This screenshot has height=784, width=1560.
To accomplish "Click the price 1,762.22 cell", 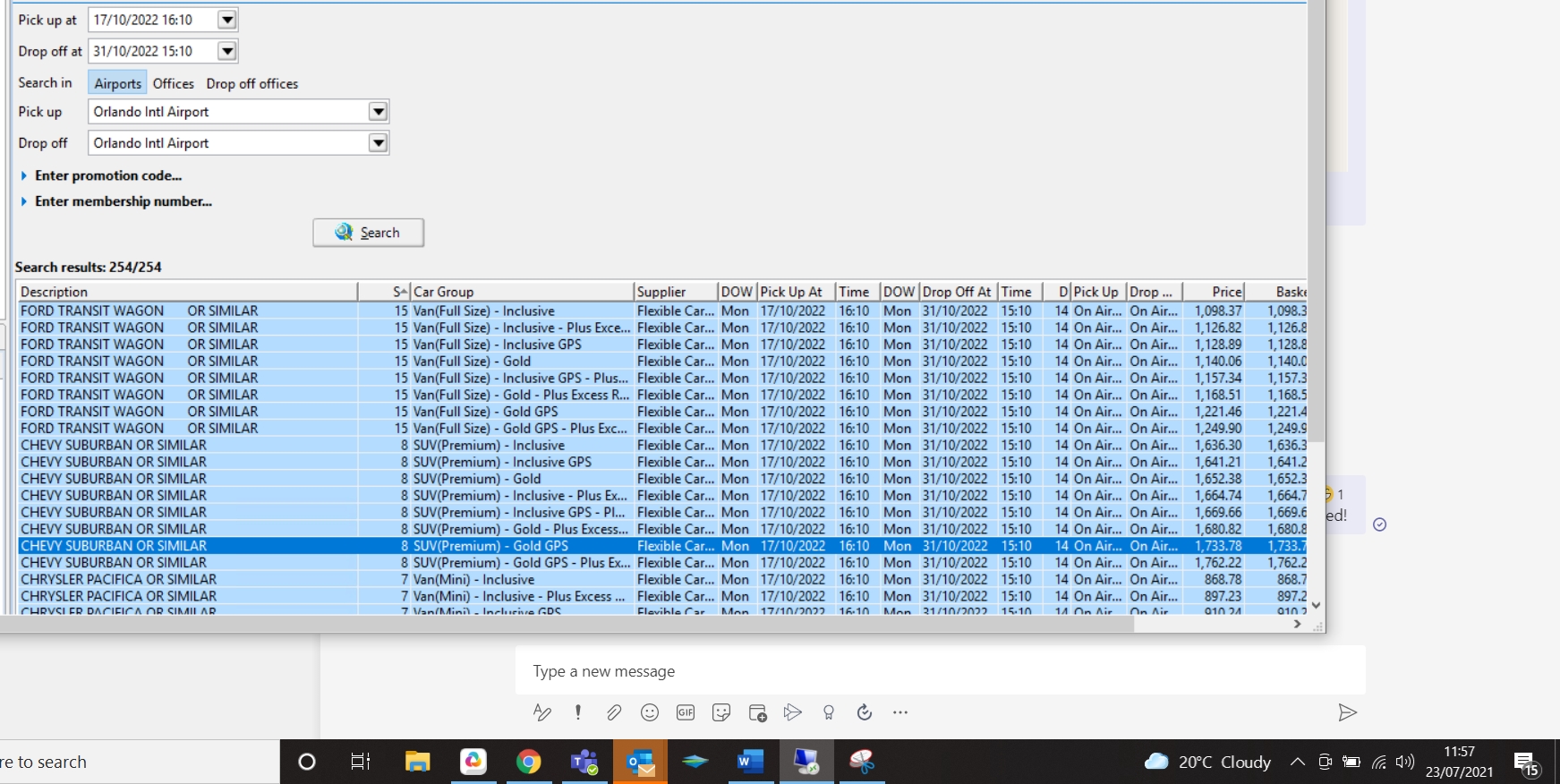I will (1218, 563).
